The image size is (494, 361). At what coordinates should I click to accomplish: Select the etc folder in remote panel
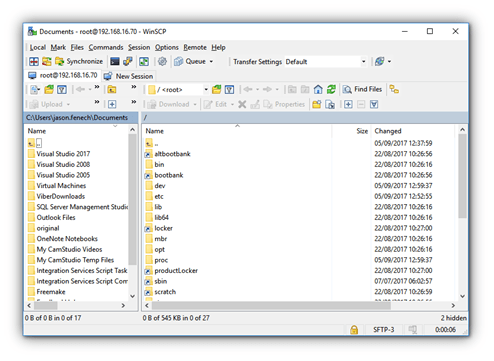tap(159, 196)
